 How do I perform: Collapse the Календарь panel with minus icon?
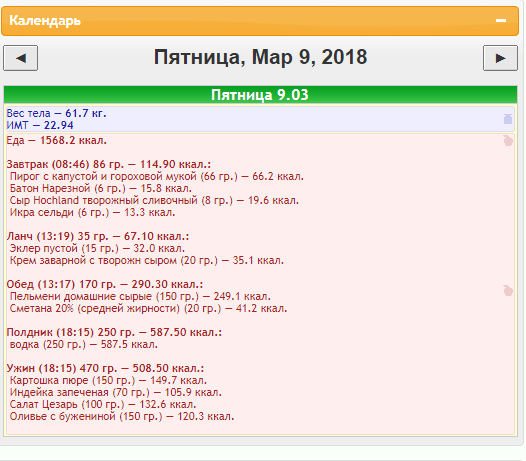(501, 20)
